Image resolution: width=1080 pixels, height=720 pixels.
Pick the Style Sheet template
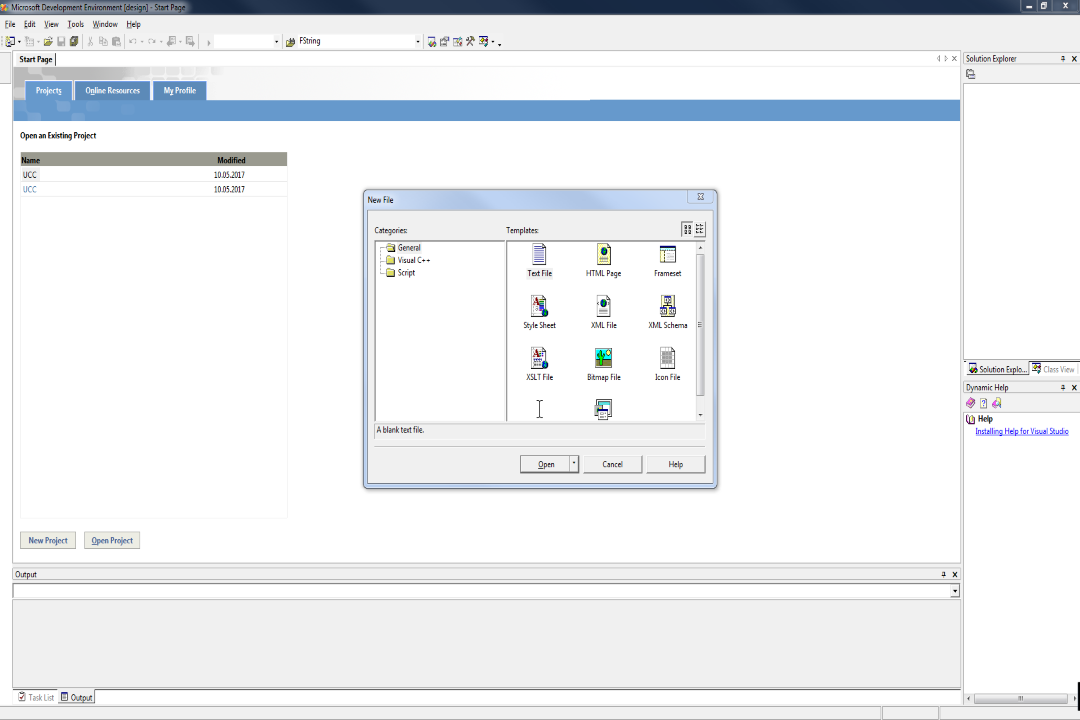(x=539, y=307)
